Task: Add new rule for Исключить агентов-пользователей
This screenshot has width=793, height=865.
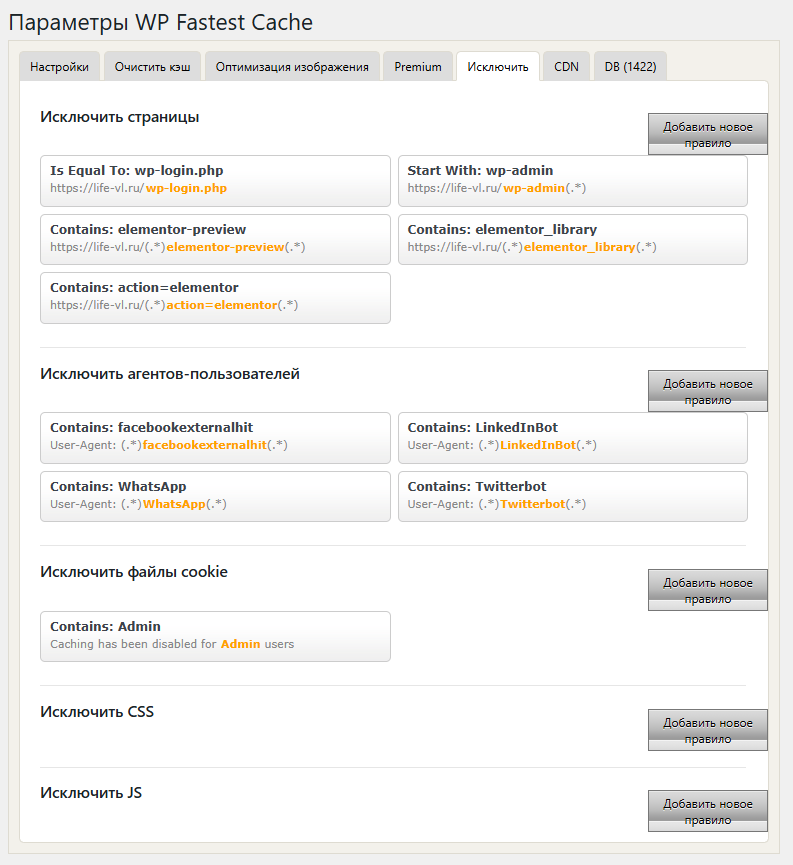Action: (707, 391)
